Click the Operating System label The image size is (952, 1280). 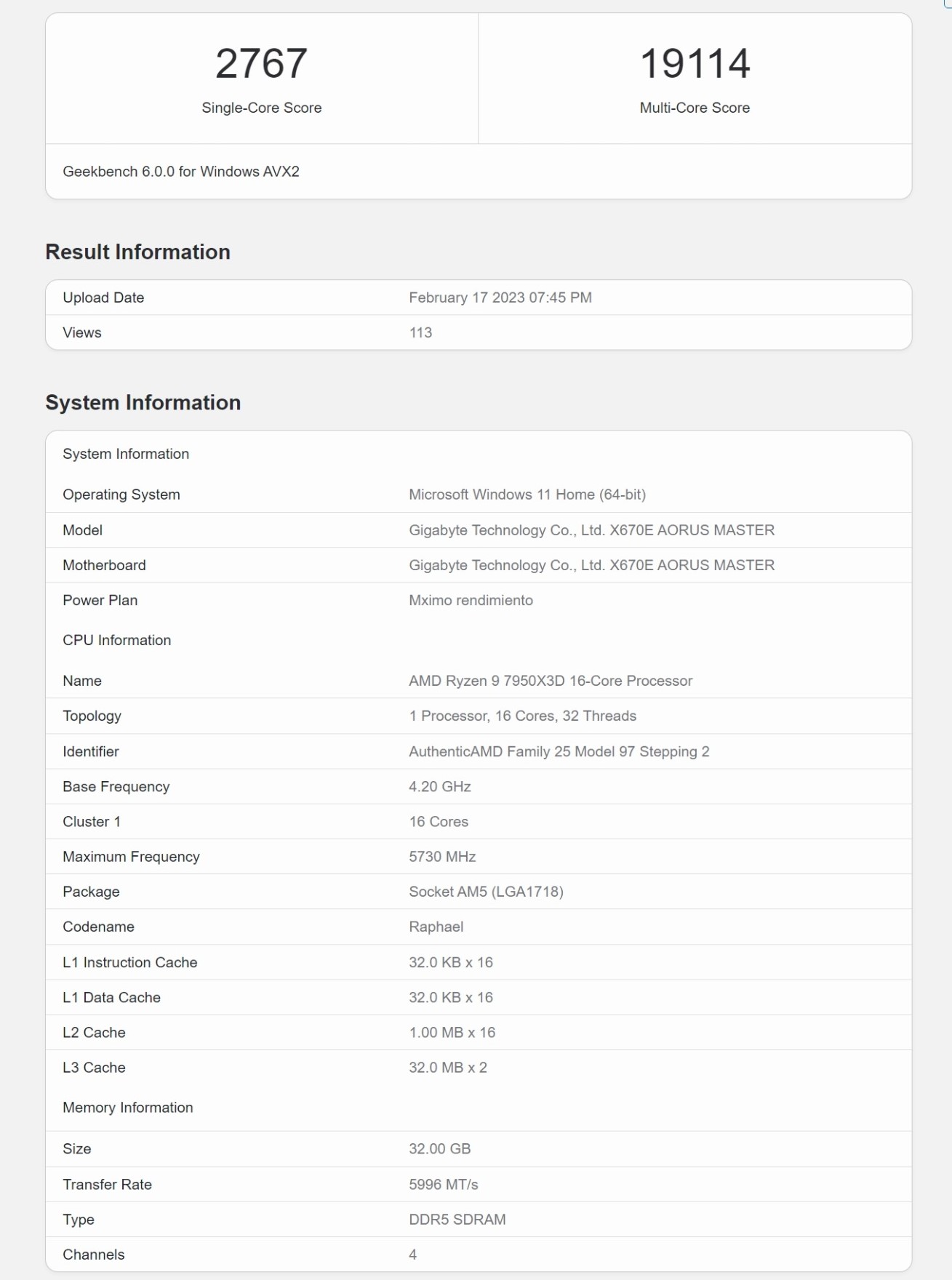point(121,495)
